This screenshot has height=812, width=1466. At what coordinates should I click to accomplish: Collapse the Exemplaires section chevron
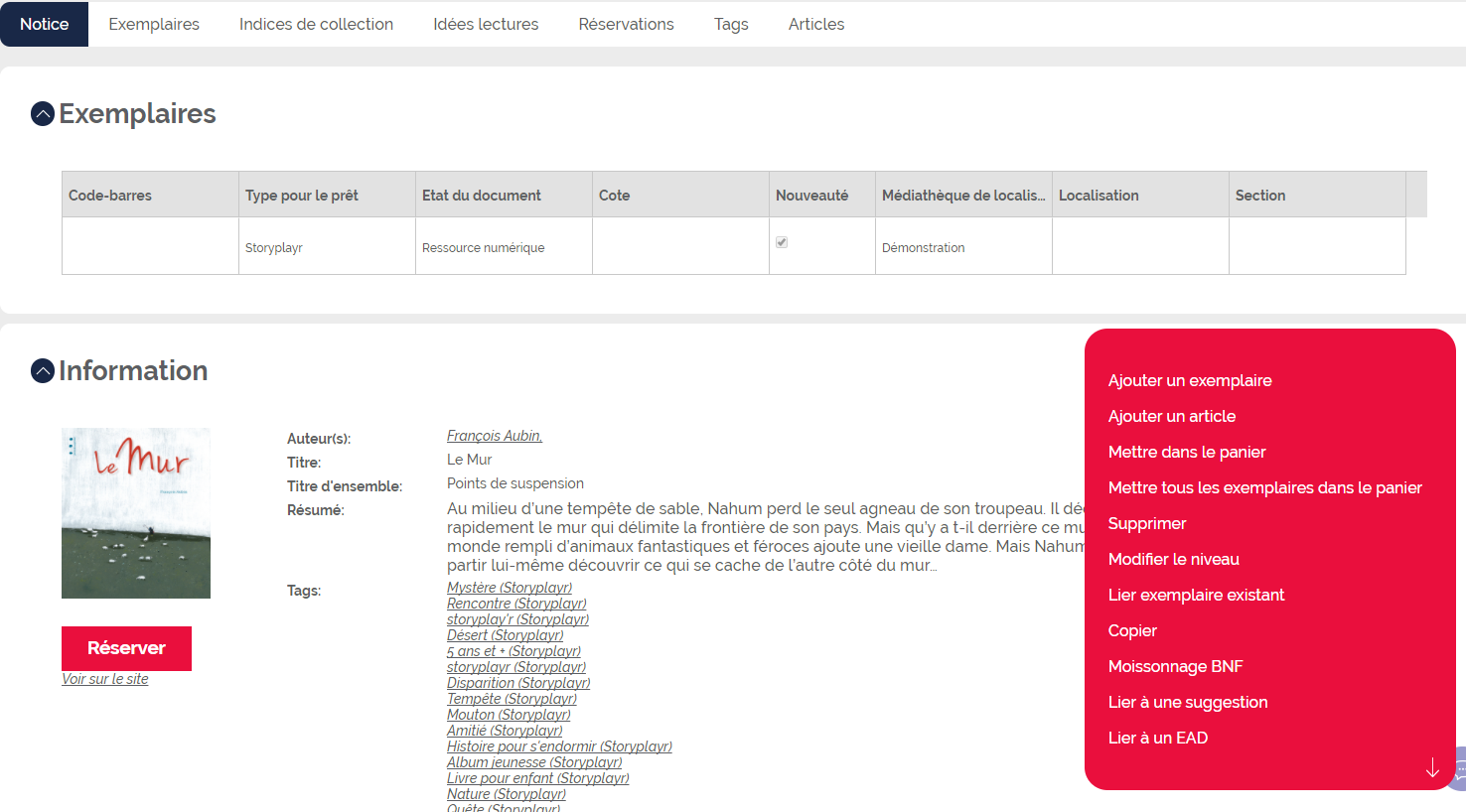[x=43, y=114]
